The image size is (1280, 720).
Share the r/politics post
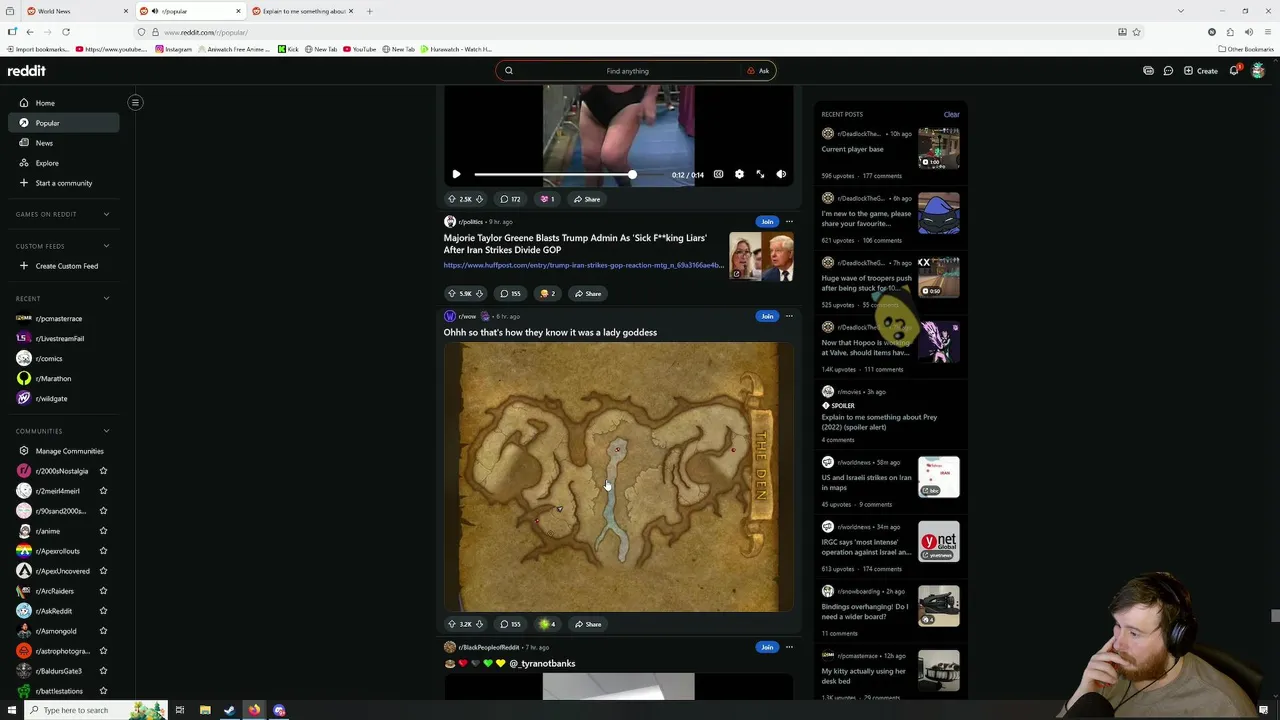[588, 293]
